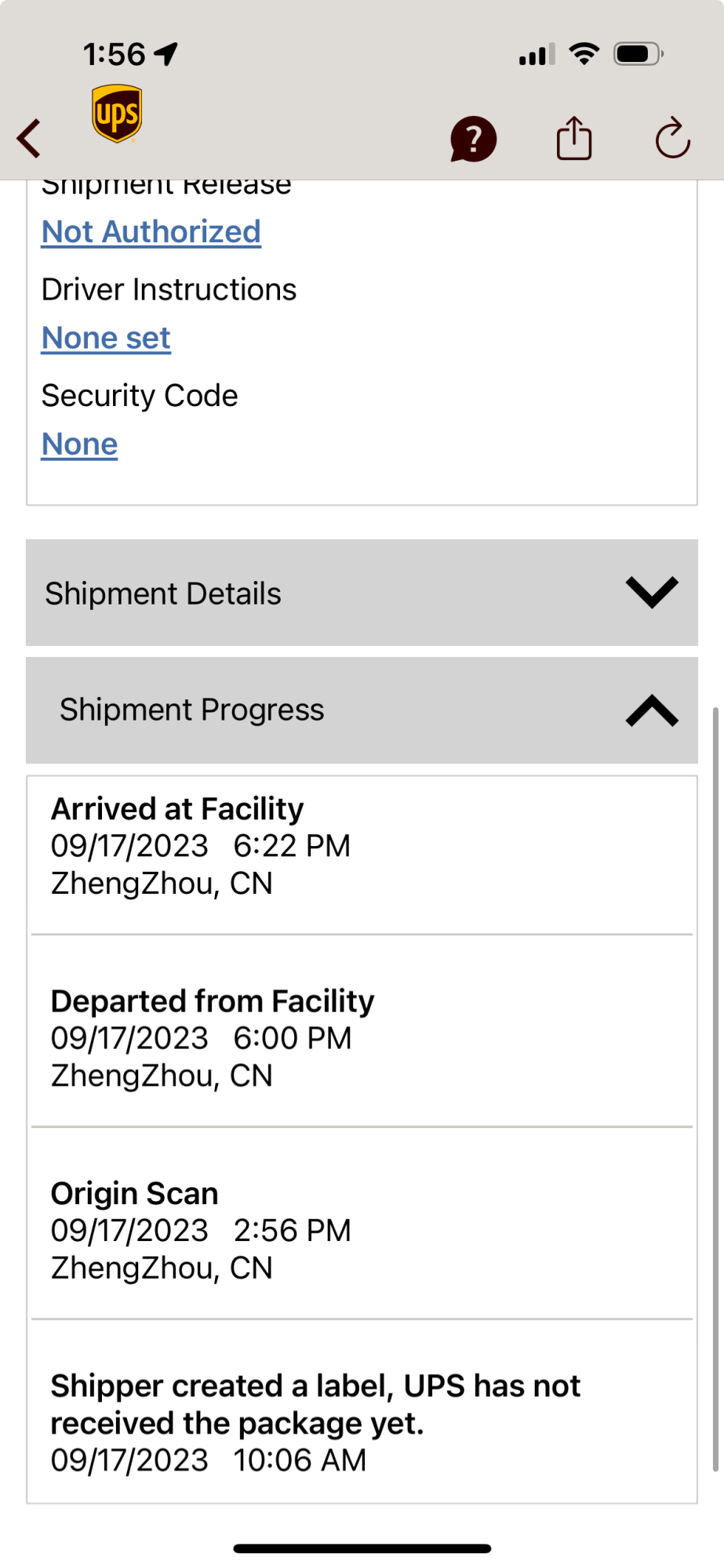Tap the Wi-Fi status icon
724x1568 pixels.
coord(584,54)
